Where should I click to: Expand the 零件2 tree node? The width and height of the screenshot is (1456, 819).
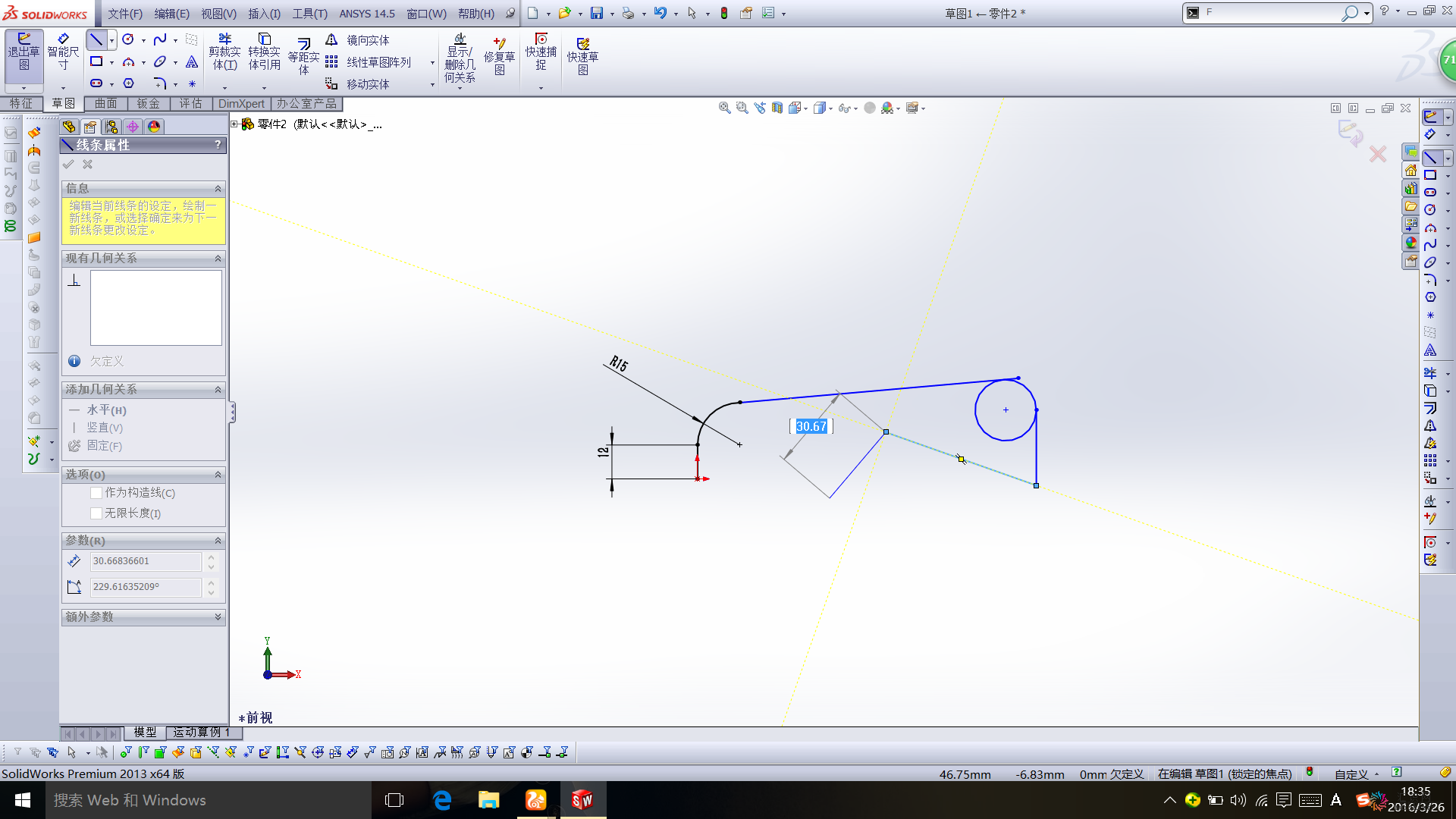(235, 124)
